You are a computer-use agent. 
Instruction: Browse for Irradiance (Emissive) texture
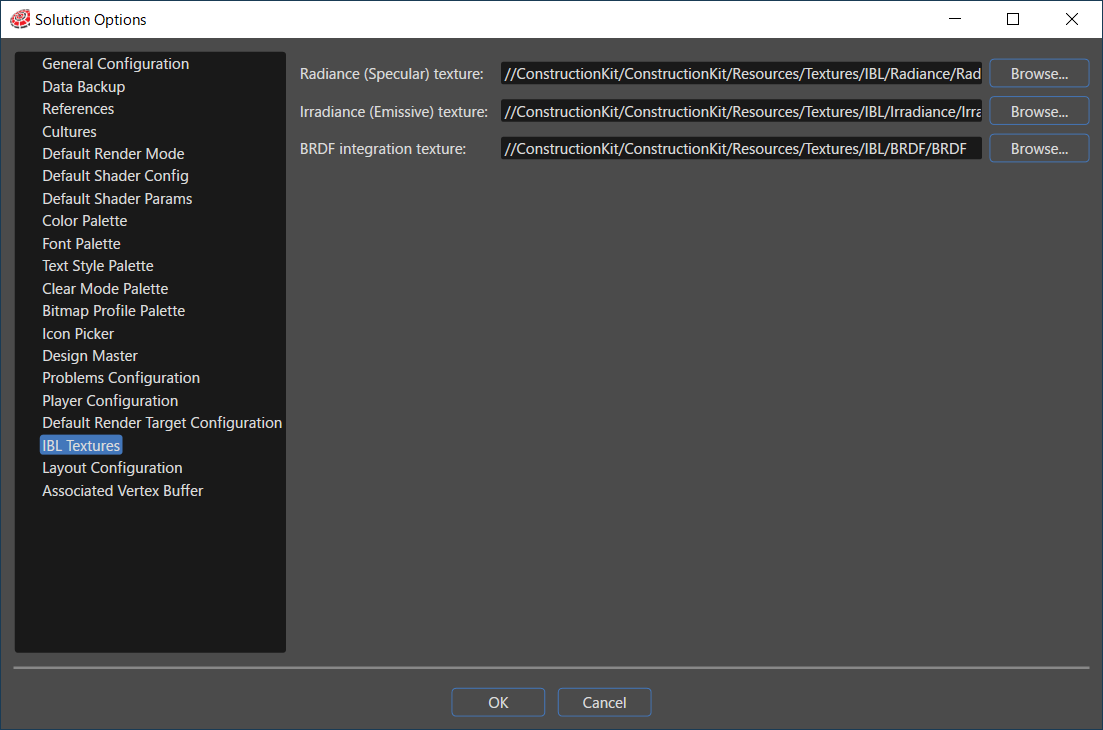1039,112
